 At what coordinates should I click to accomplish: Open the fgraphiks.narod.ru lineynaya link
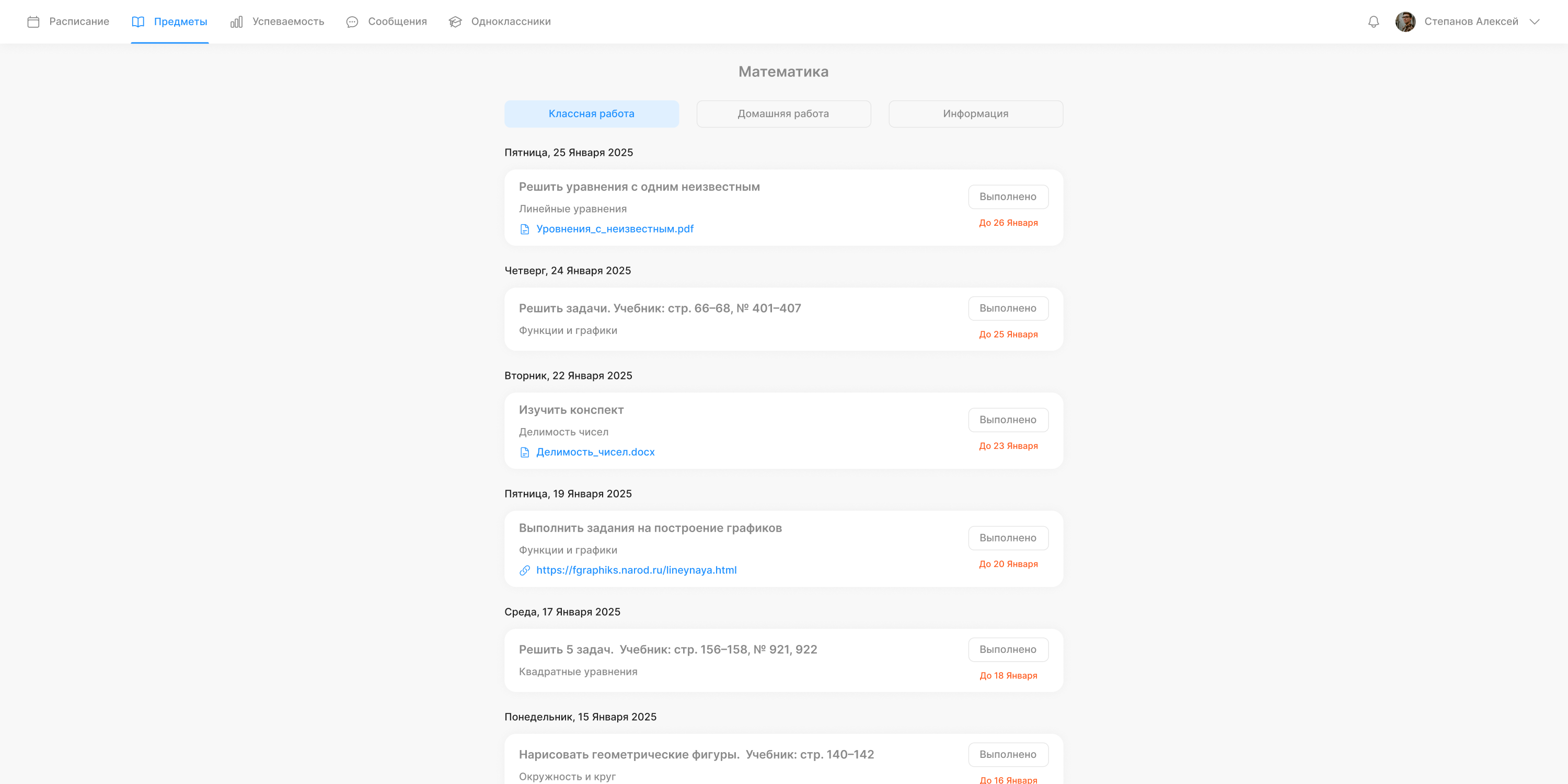(x=636, y=570)
